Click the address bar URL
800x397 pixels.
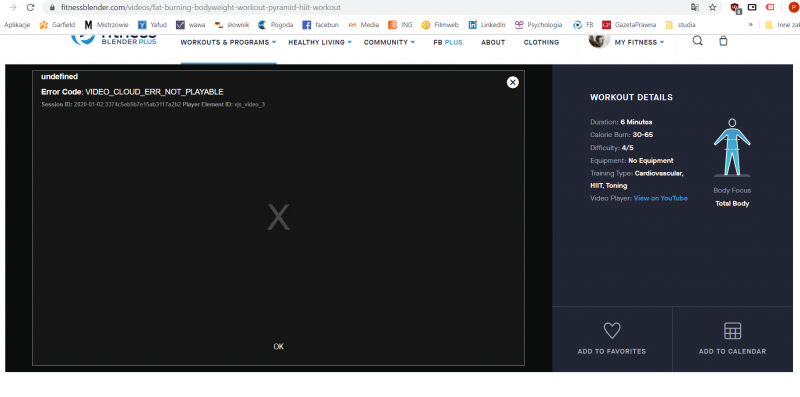click(201, 8)
